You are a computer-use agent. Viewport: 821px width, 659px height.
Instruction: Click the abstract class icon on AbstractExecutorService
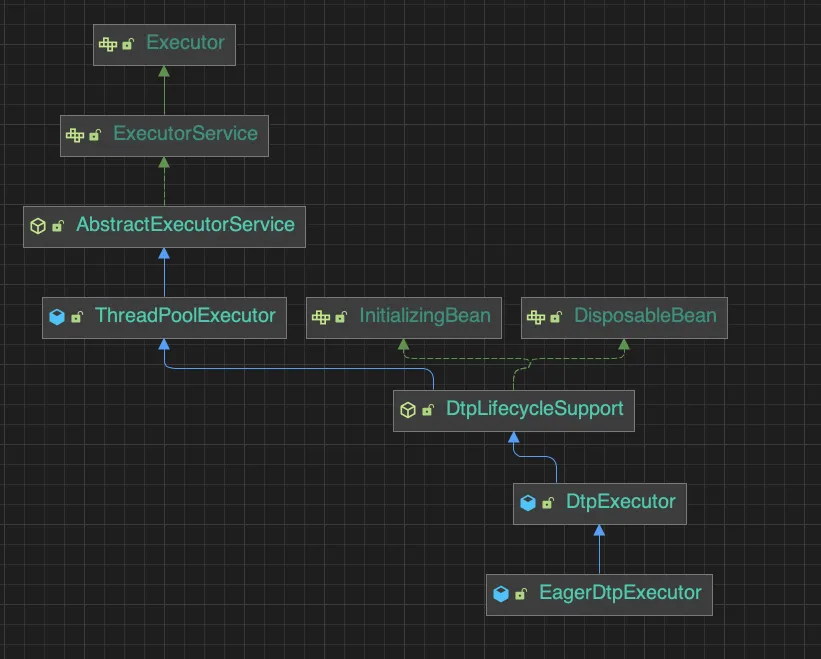tap(38, 226)
